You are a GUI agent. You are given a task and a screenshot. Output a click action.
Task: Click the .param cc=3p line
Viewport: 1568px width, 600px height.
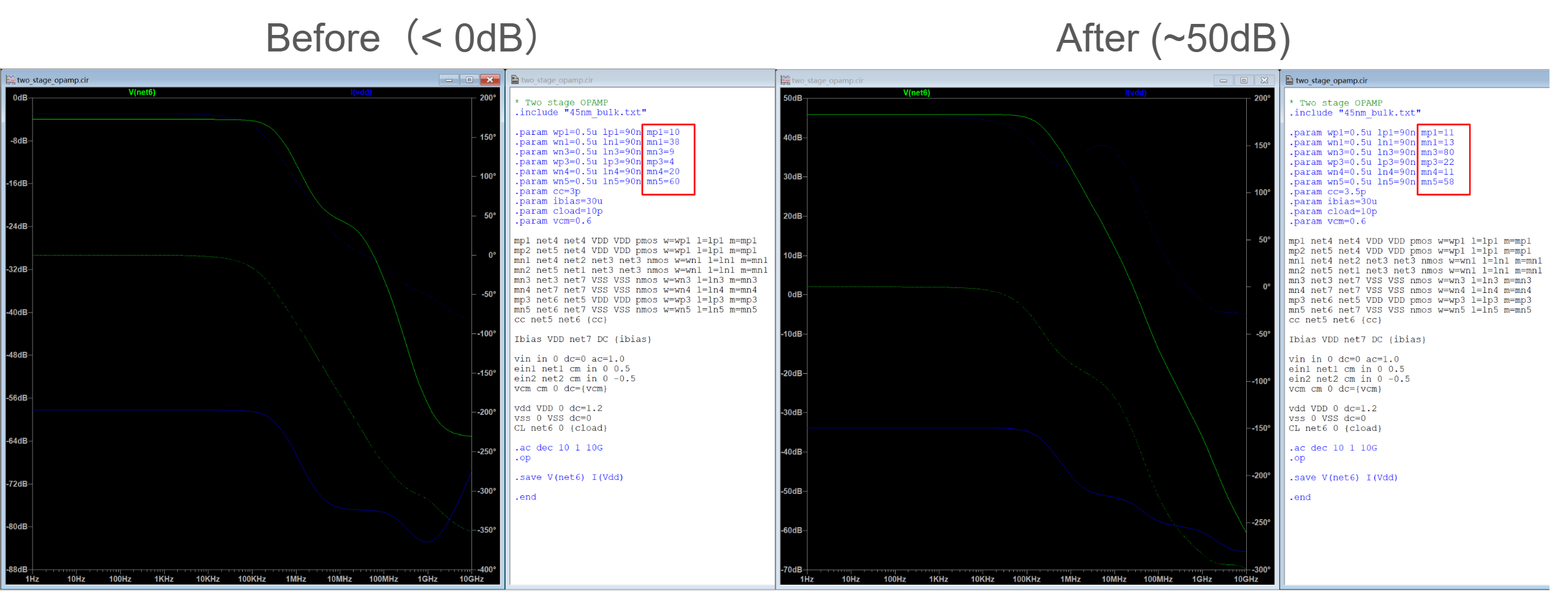coord(547,191)
